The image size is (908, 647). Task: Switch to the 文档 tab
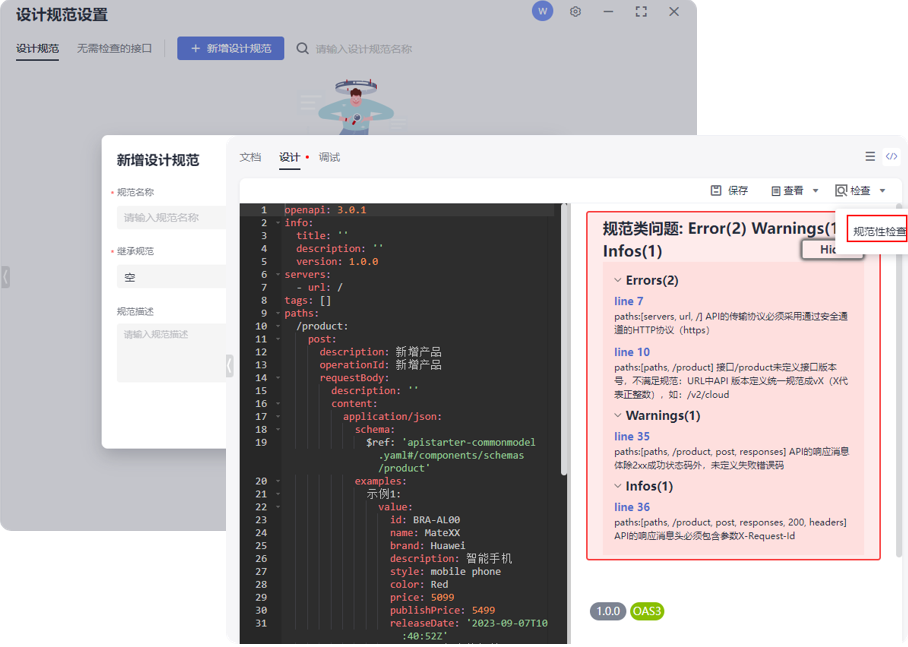coord(250,156)
